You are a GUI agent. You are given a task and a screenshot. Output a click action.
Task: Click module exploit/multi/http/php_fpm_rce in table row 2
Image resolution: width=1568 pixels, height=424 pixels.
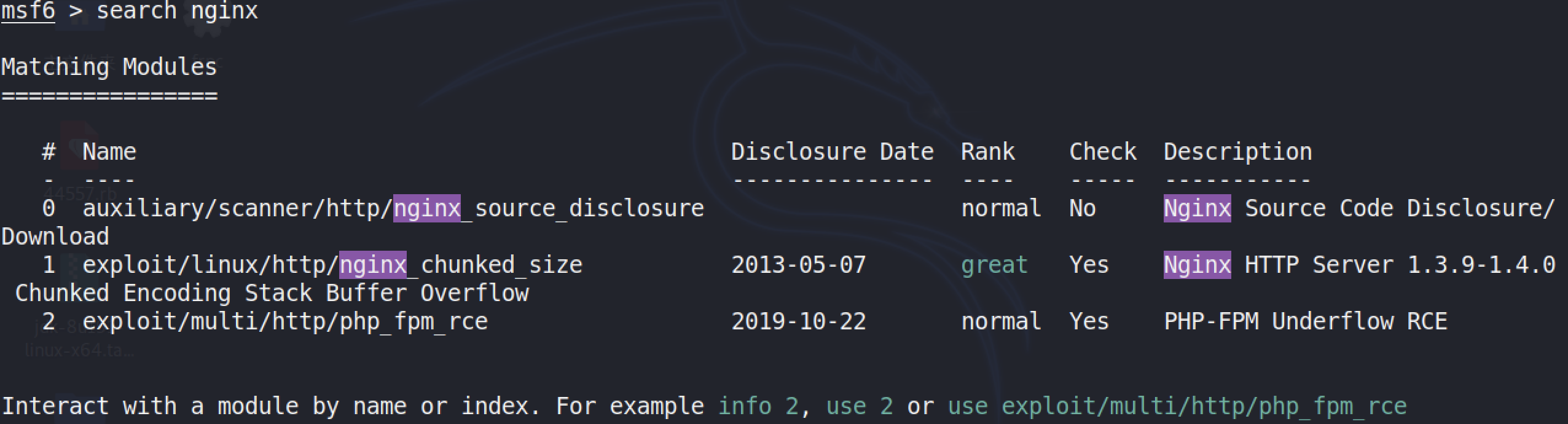click(285, 321)
